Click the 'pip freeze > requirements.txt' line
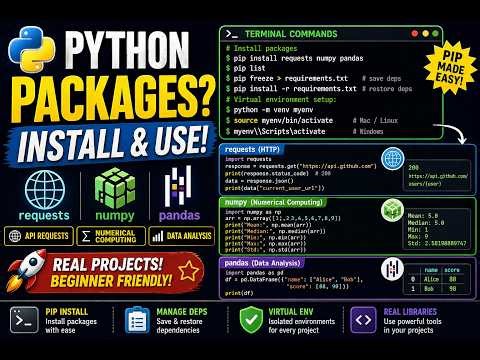This screenshot has width=480, height=360. pos(287,78)
